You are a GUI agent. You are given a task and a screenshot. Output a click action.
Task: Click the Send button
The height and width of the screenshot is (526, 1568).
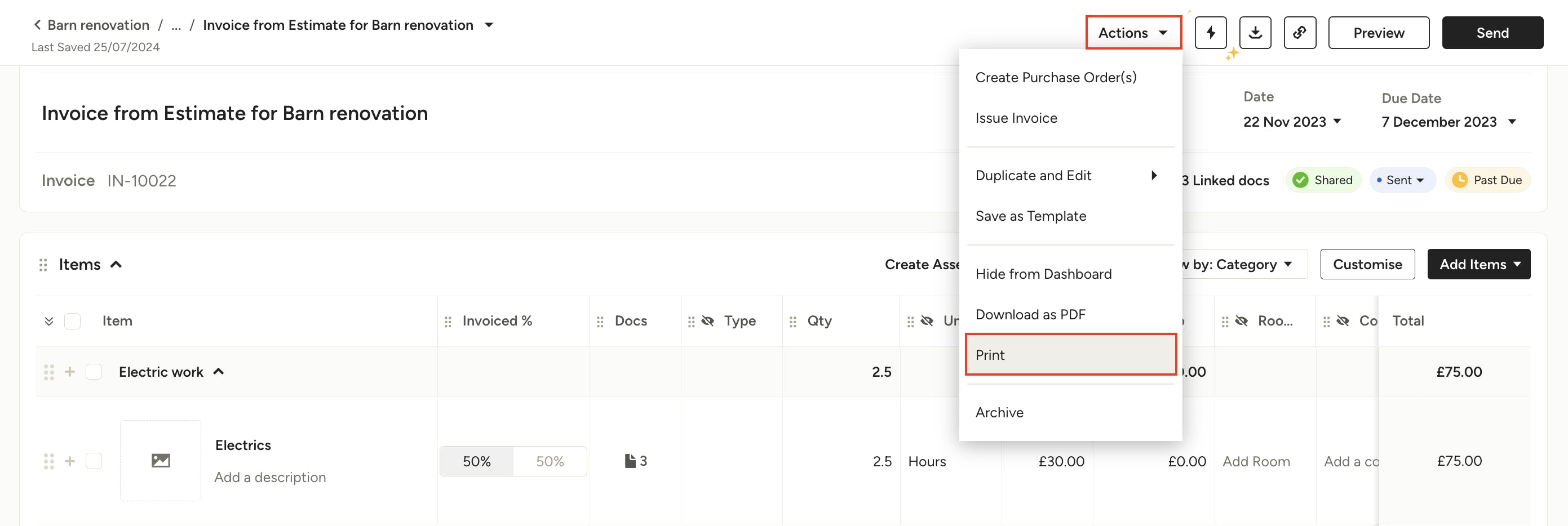[x=1492, y=33]
